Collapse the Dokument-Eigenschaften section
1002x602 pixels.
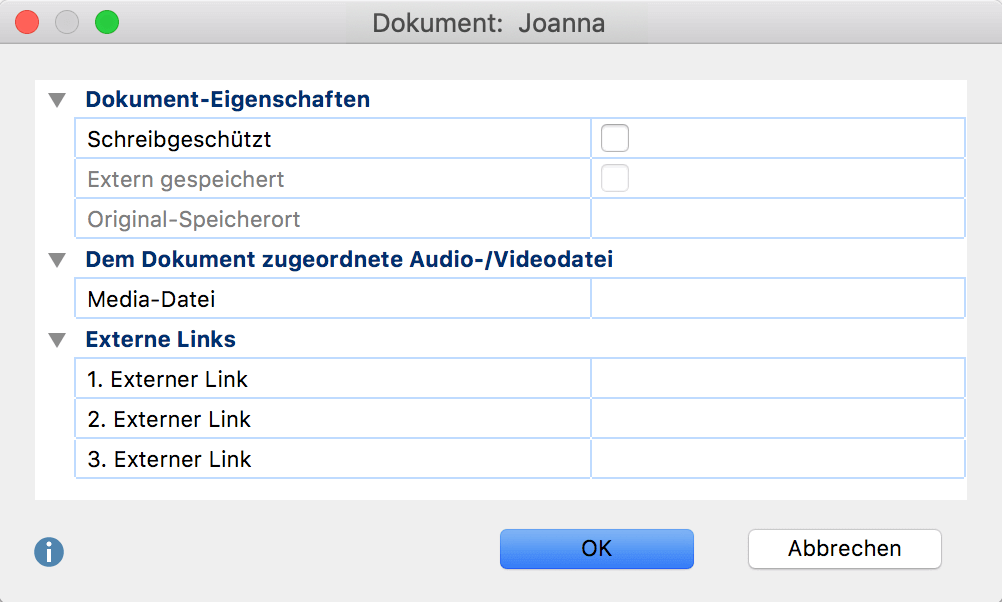(x=57, y=100)
